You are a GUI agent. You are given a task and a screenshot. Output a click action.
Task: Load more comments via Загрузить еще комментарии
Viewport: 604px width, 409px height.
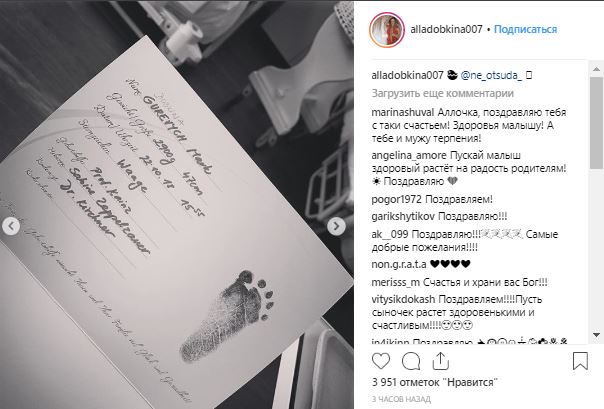pyautogui.click(x=443, y=94)
